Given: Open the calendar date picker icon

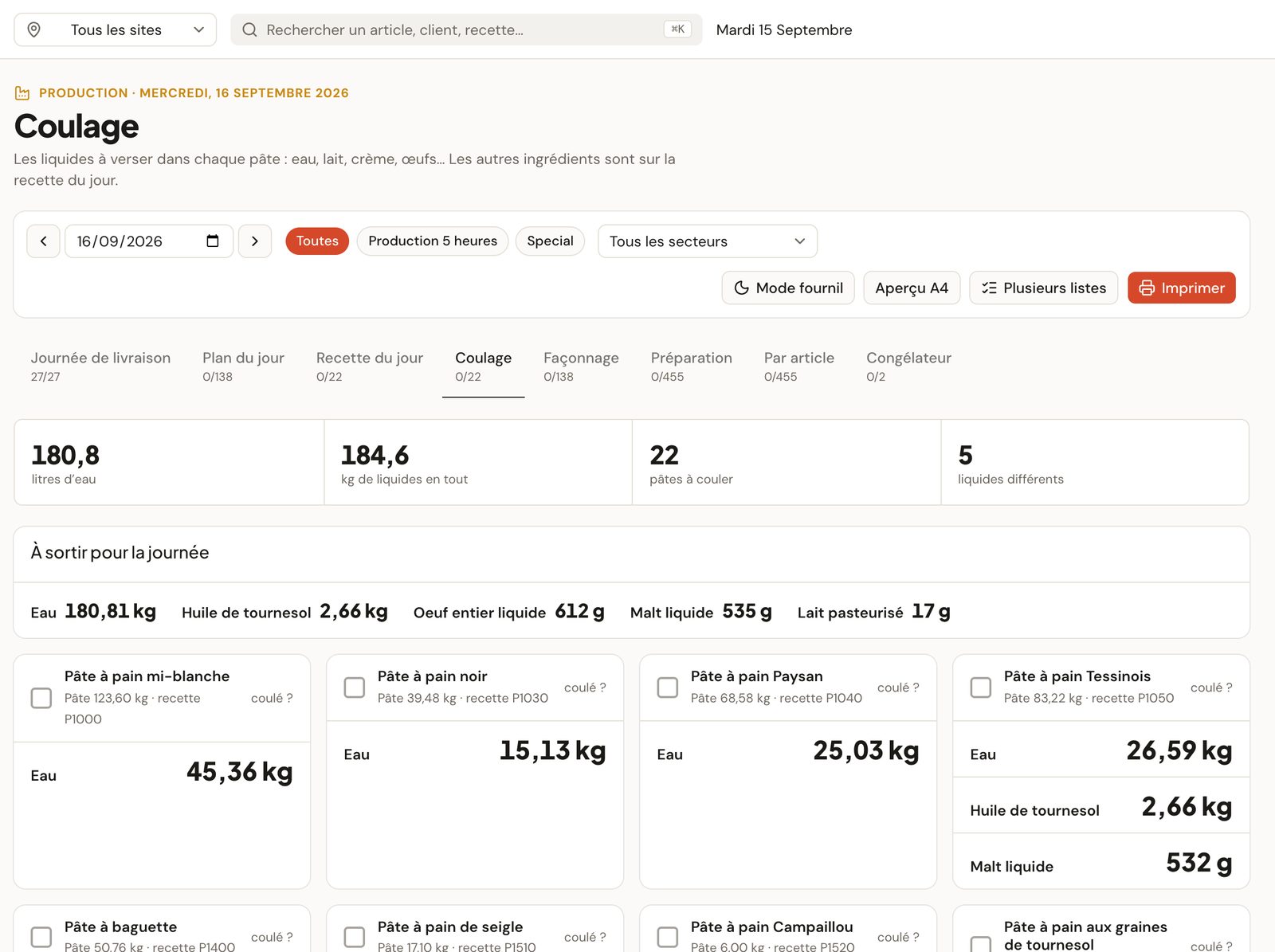Looking at the screenshot, I should tap(213, 241).
